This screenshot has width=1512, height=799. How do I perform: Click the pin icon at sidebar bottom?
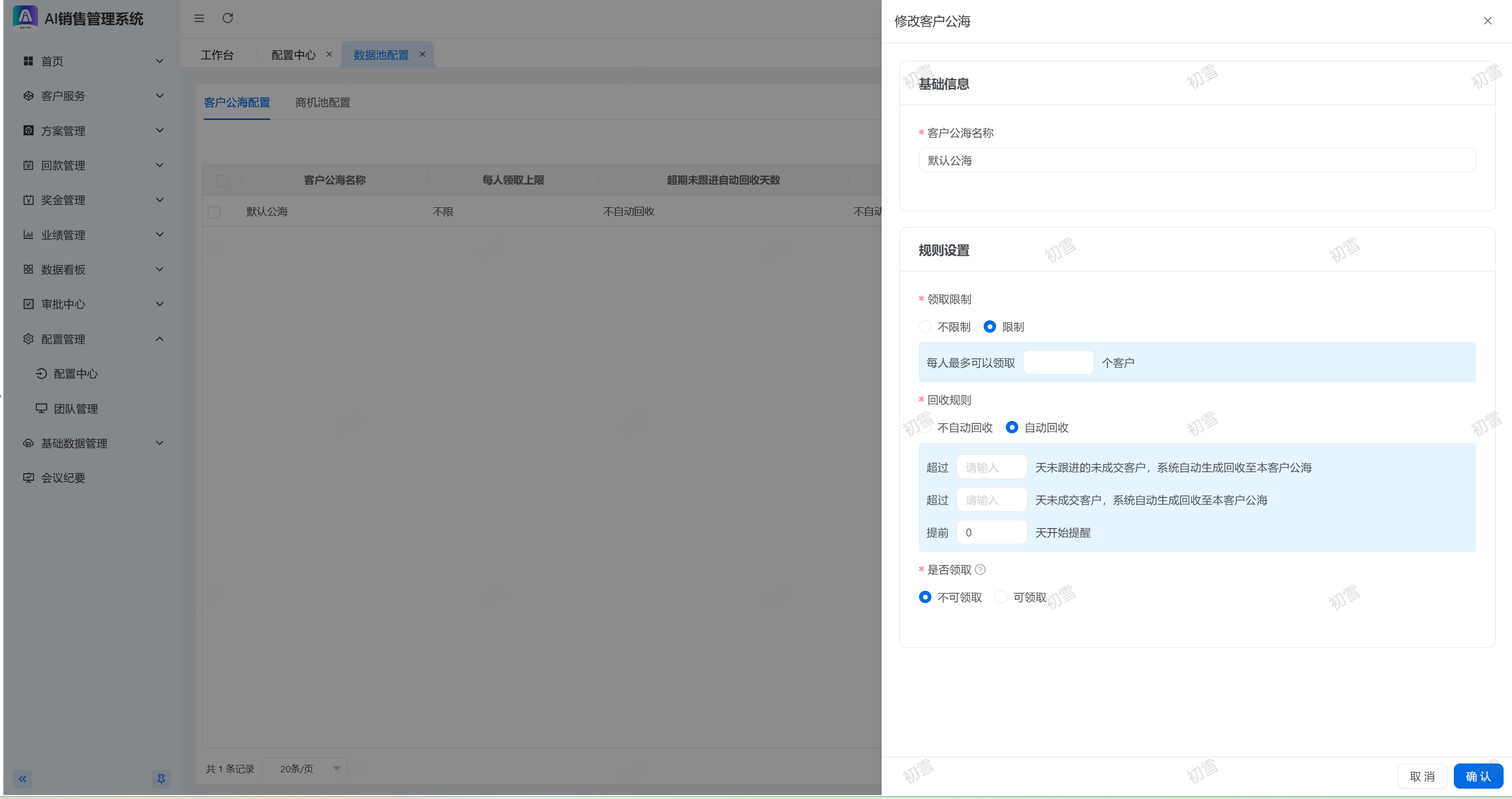pos(161,778)
